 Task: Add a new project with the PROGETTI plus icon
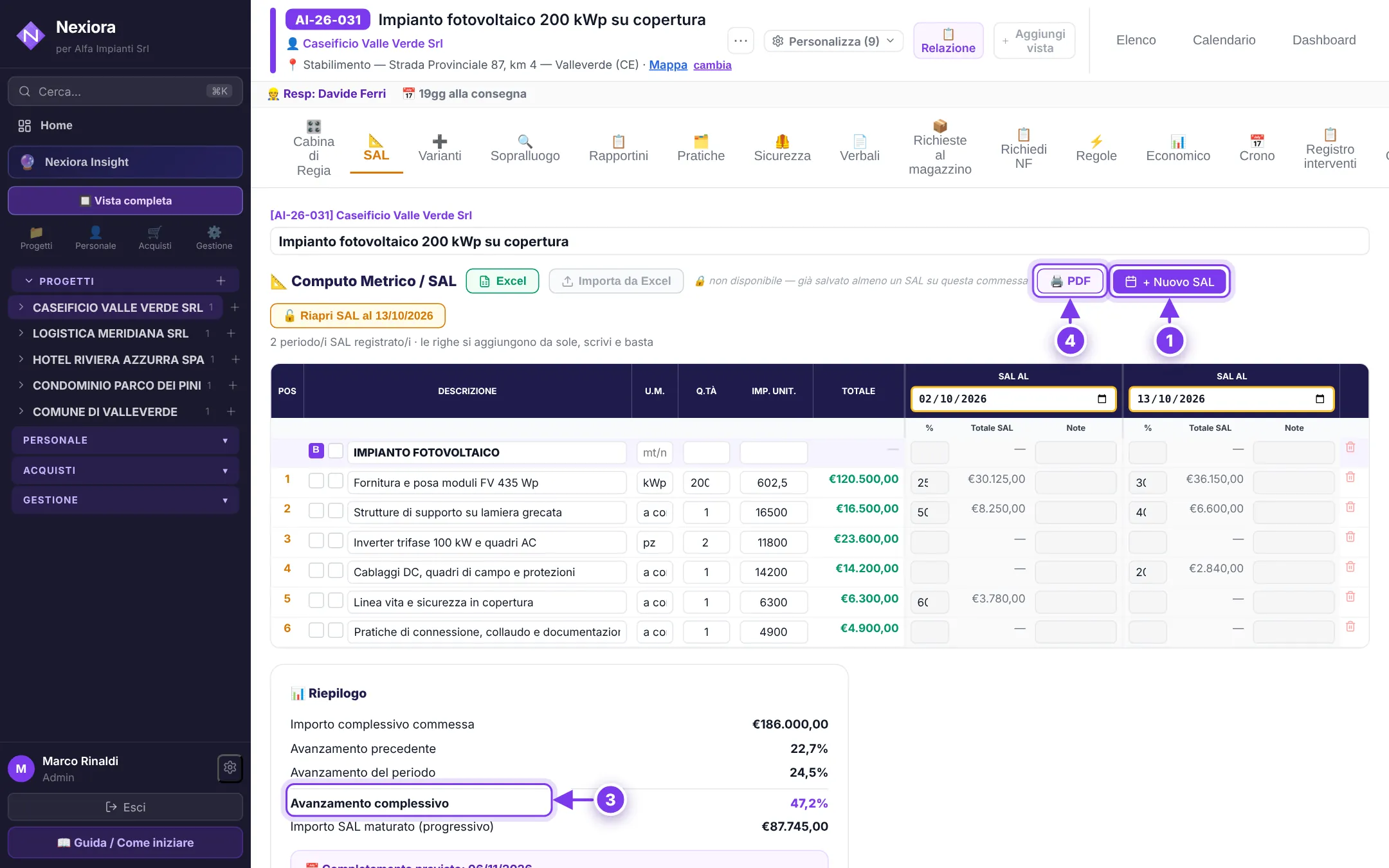pos(221,281)
